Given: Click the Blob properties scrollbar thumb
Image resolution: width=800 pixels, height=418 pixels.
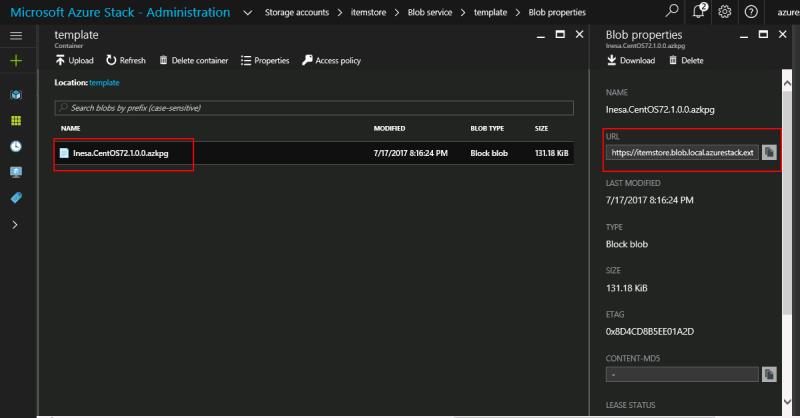Looking at the screenshot, I should tap(787, 202).
